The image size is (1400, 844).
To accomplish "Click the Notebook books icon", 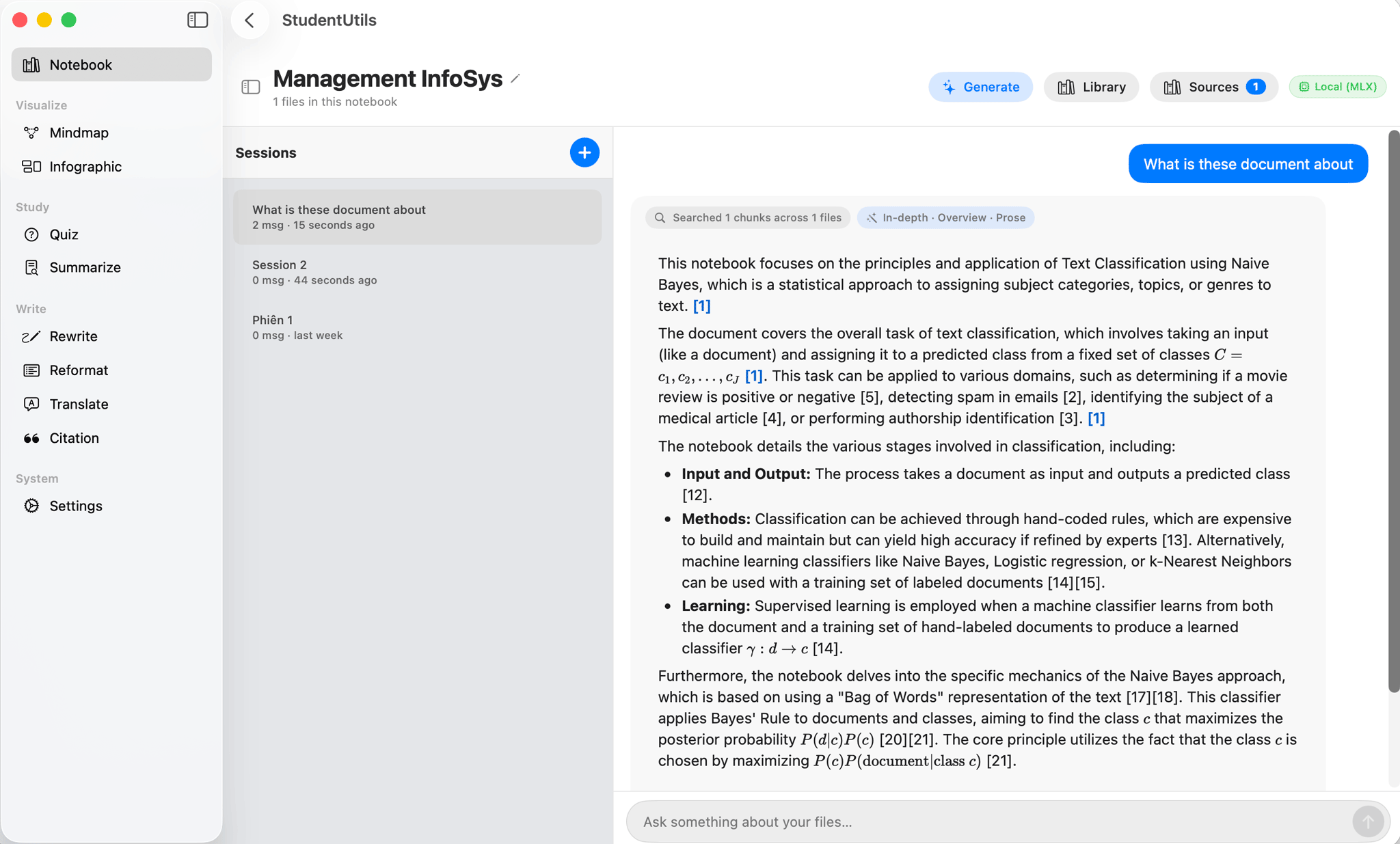I will click(31, 64).
